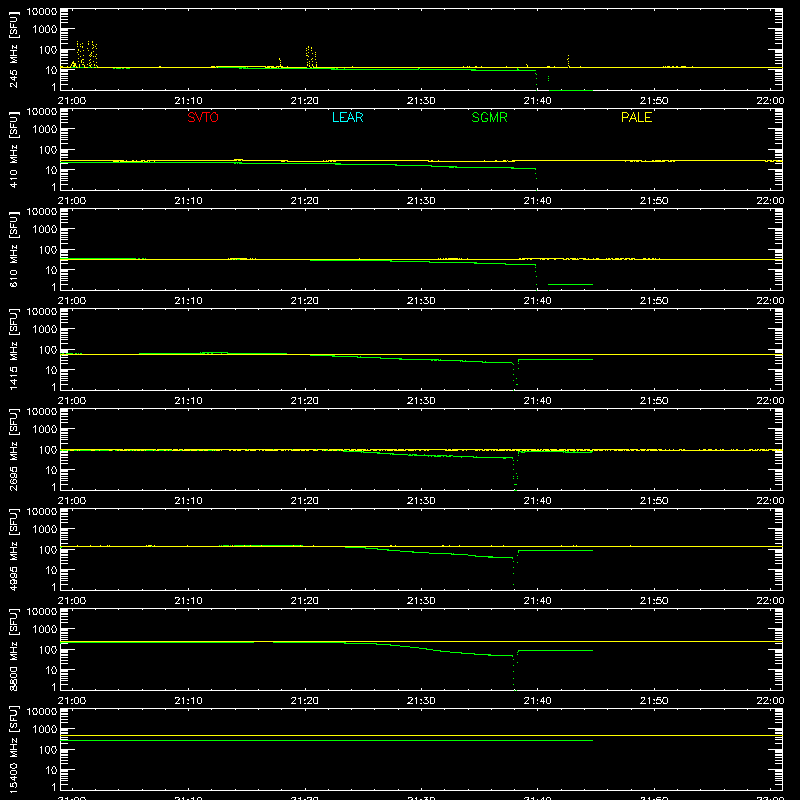Click the green SGMR drop near 21:40 at 610 MHz
The image size is (800, 800).
[536, 277]
